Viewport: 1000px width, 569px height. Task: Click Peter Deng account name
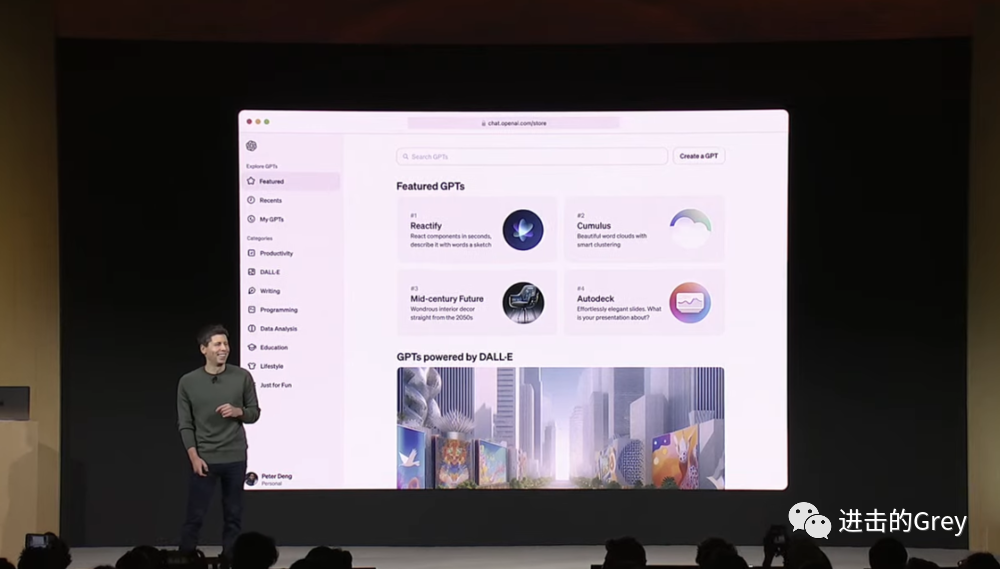click(277, 477)
